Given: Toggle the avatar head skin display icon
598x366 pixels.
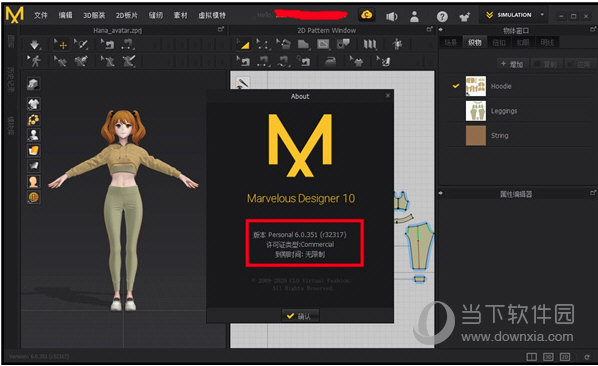Looking at the screenshot, I should (34, 181).
